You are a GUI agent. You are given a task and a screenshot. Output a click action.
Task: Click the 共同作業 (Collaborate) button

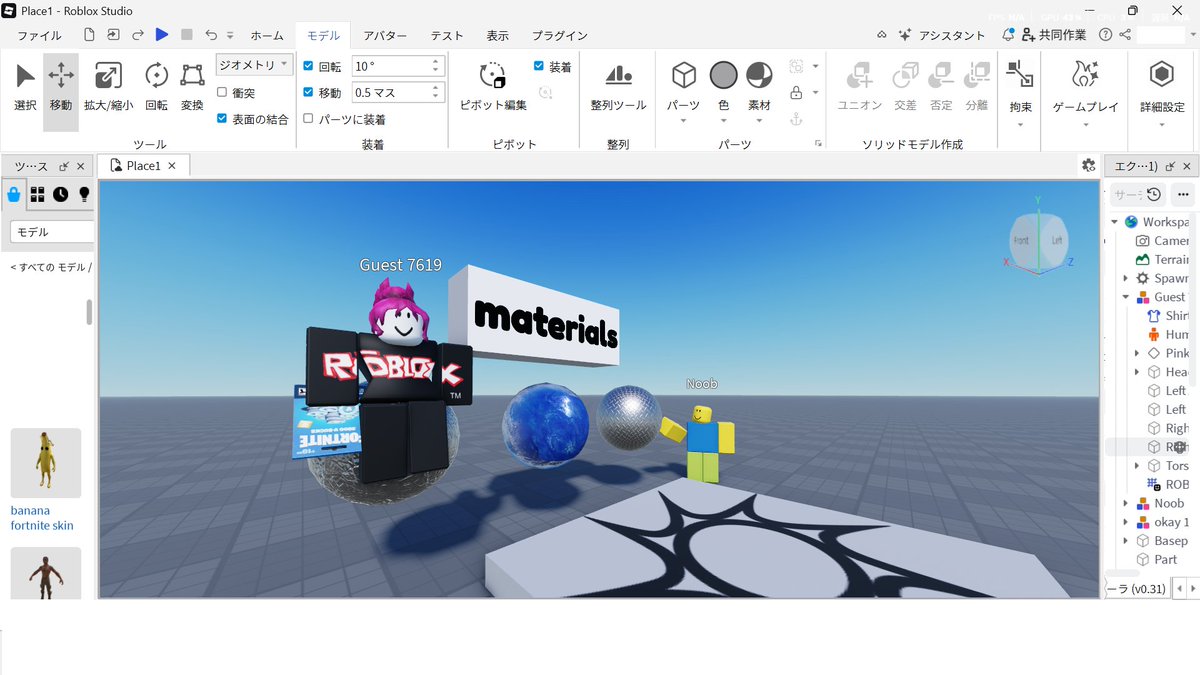(1053, 35)
